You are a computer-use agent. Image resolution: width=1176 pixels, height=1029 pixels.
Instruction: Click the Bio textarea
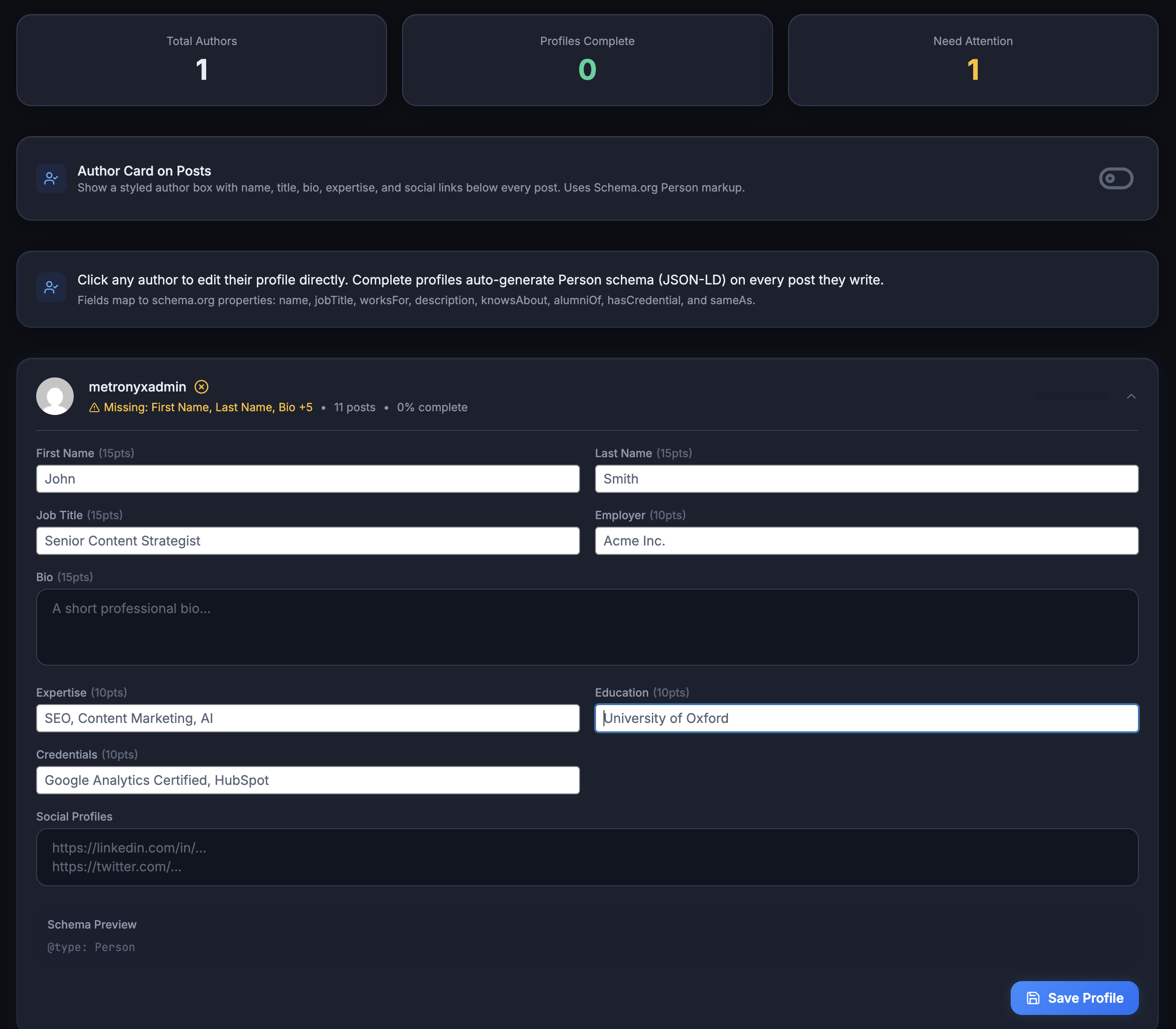tap(587, 627)
